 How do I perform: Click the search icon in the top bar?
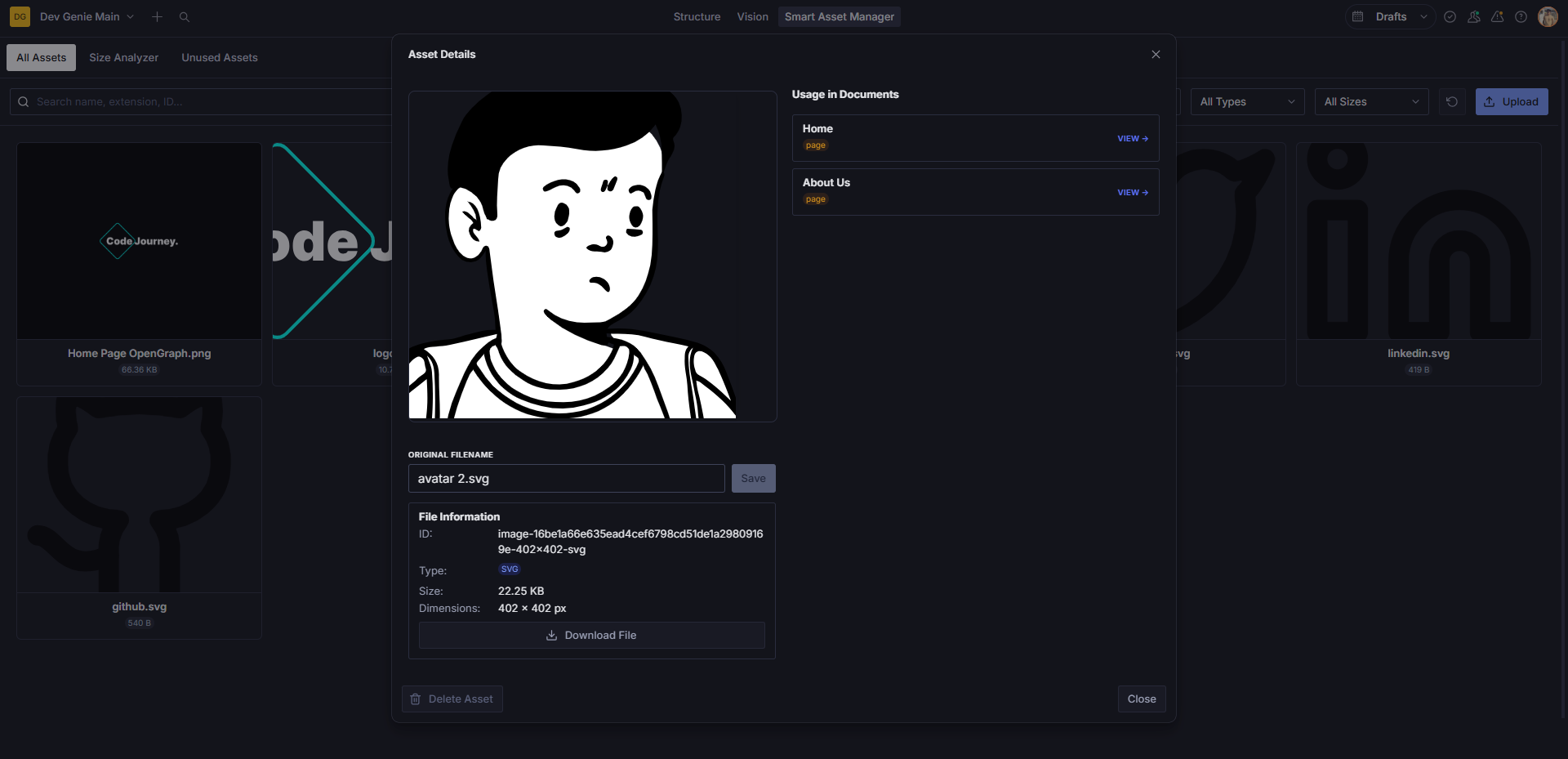(x=185, y=16)
